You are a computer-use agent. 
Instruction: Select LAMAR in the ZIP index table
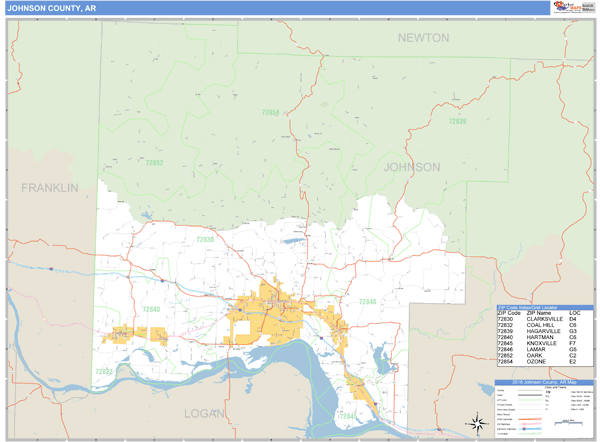coord(536,349)
